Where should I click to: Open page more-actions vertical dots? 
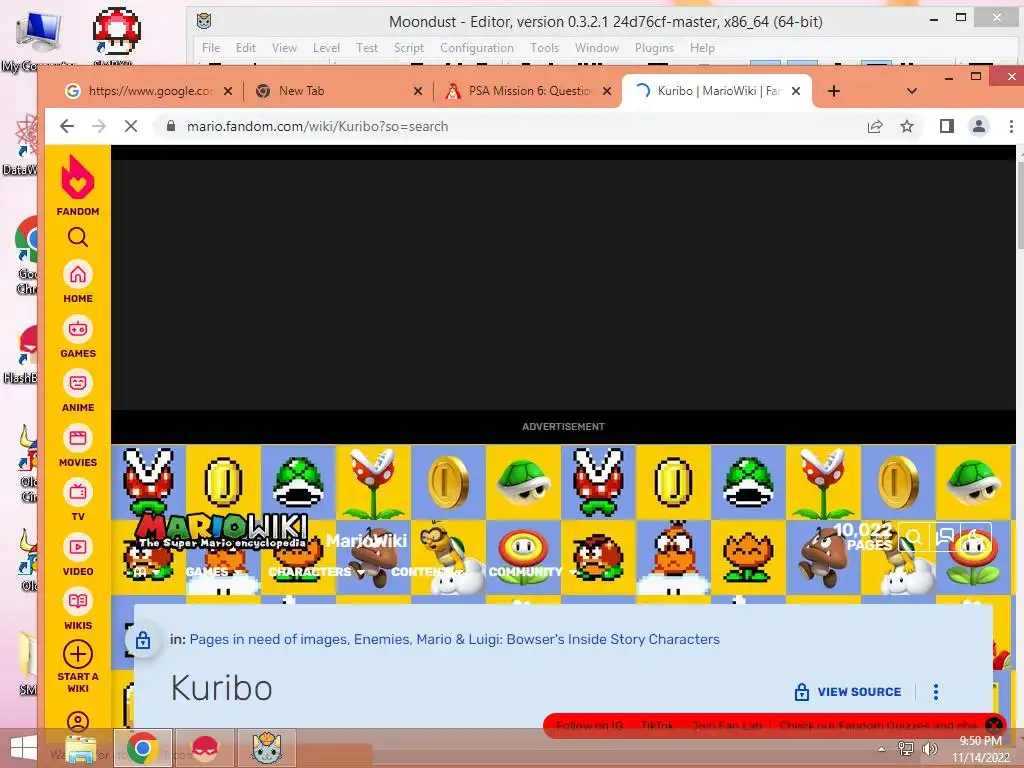[936, 692]
